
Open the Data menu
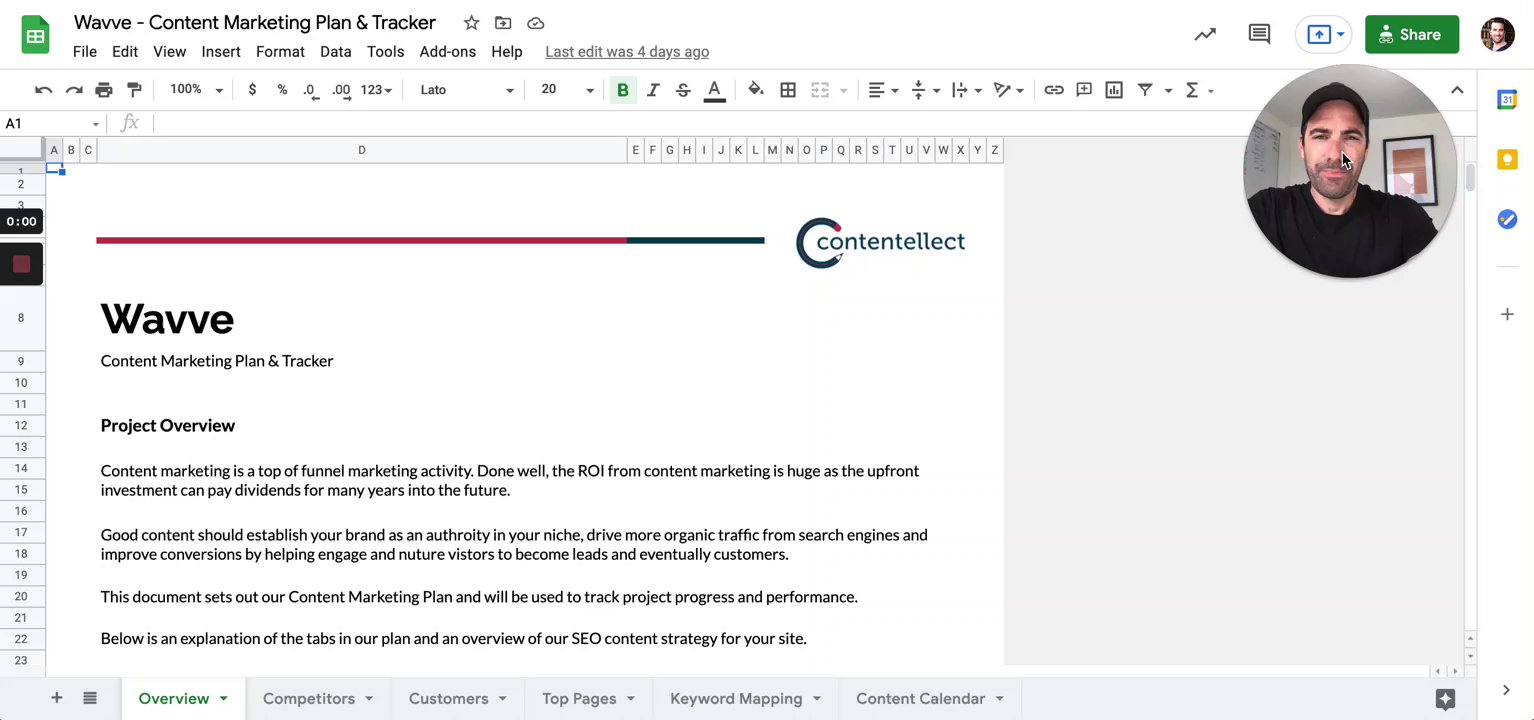click(x=335, y=52)
